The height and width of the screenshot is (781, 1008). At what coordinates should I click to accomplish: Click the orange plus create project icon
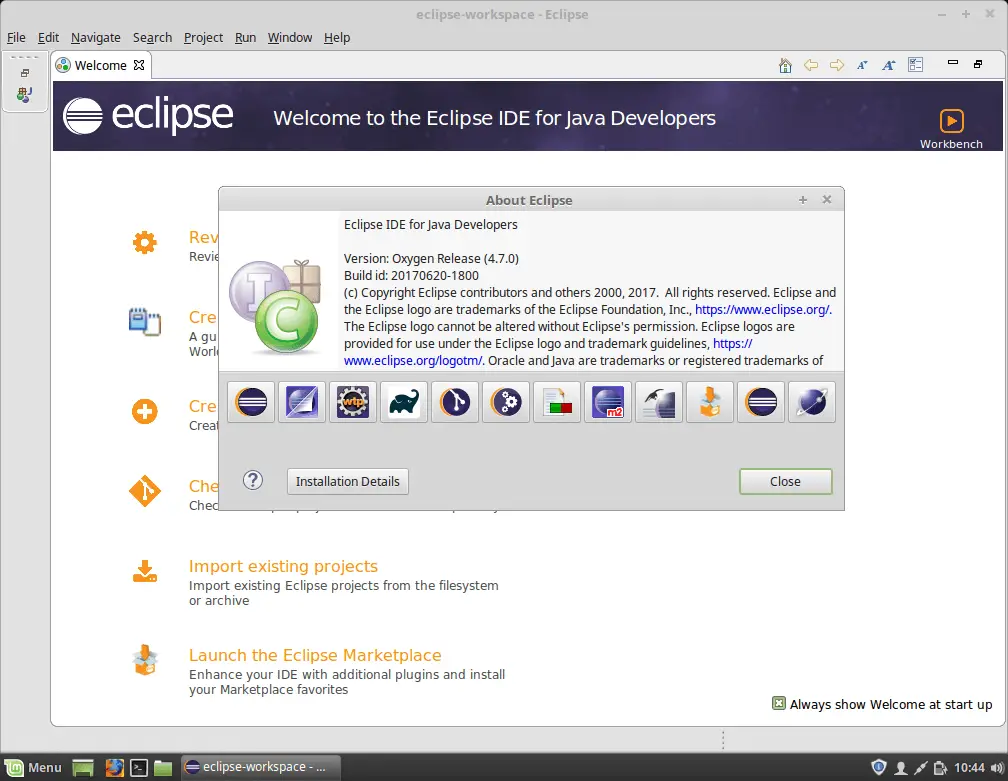(x=145, y=411)
